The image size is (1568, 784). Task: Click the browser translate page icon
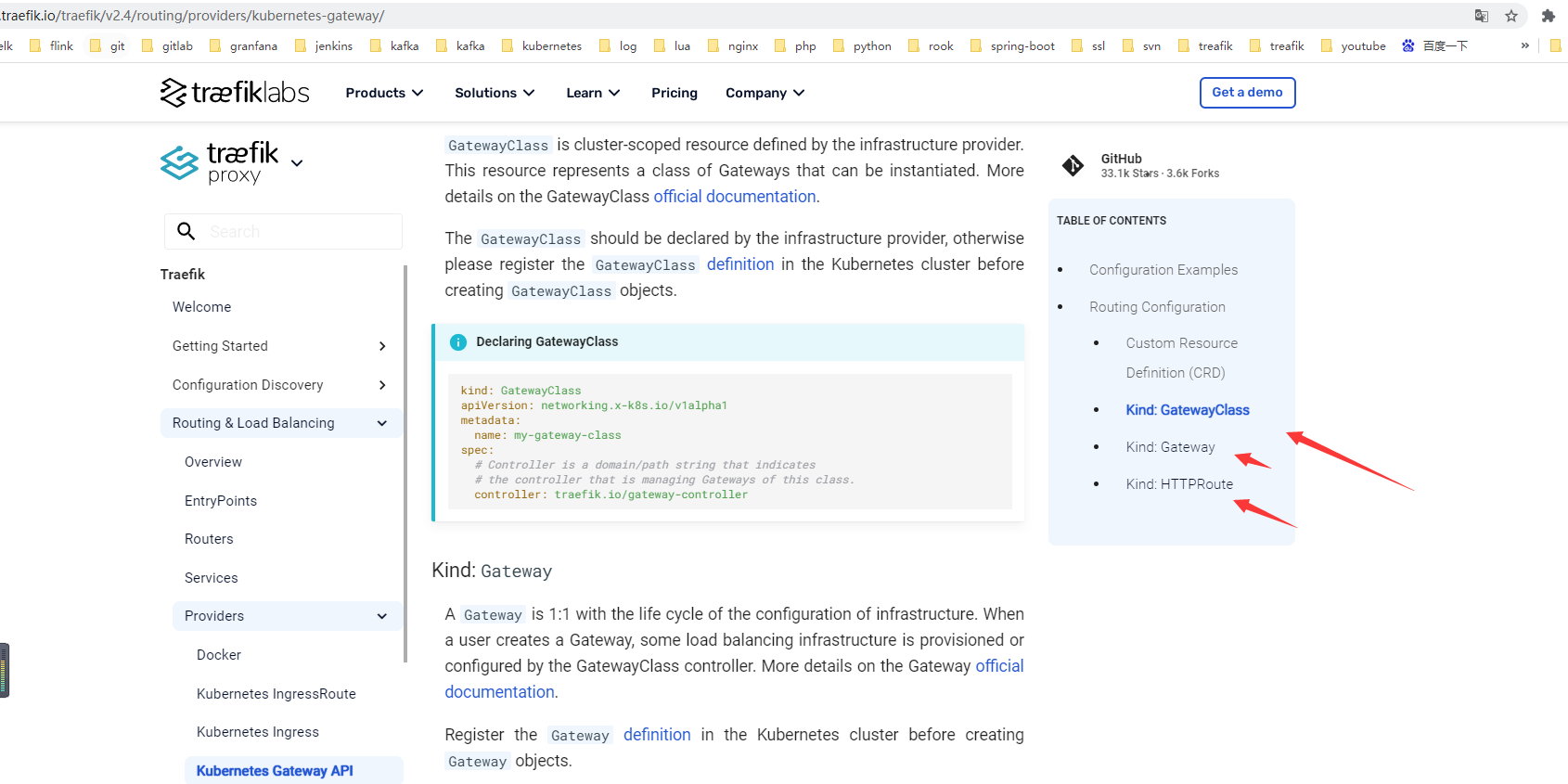click(1481, 16)
